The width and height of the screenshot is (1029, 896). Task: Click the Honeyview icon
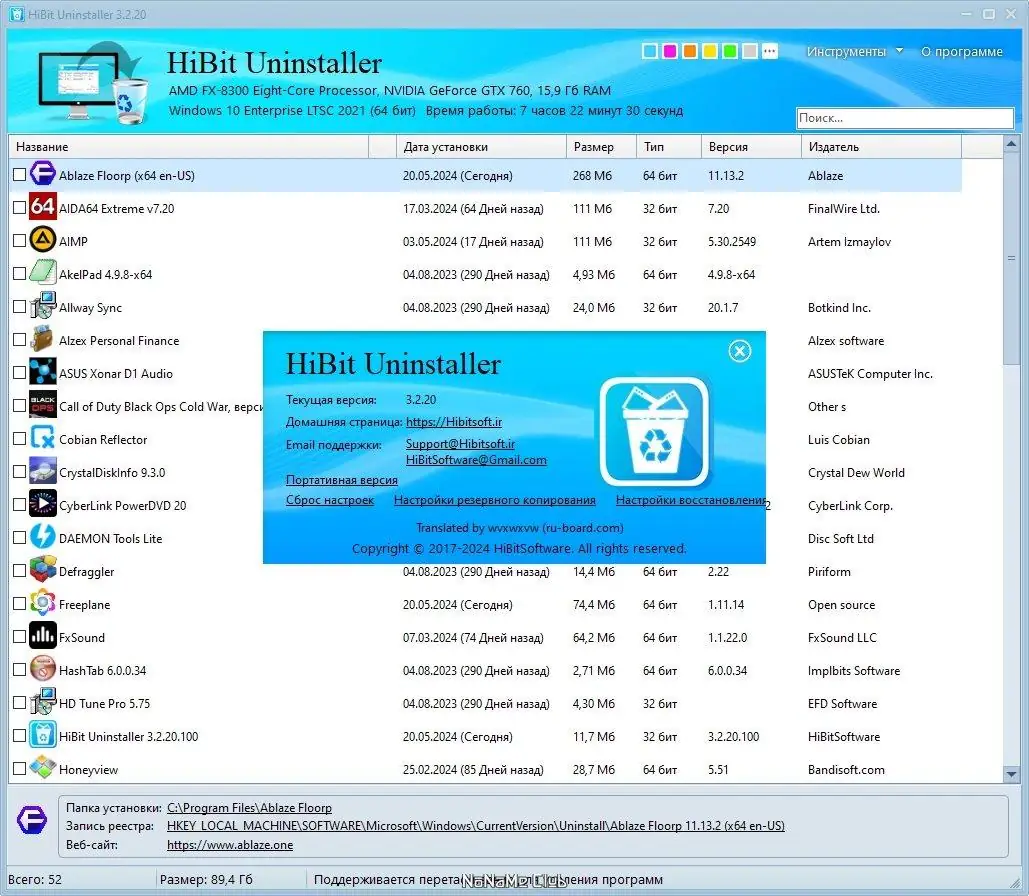tap(43, 768)
